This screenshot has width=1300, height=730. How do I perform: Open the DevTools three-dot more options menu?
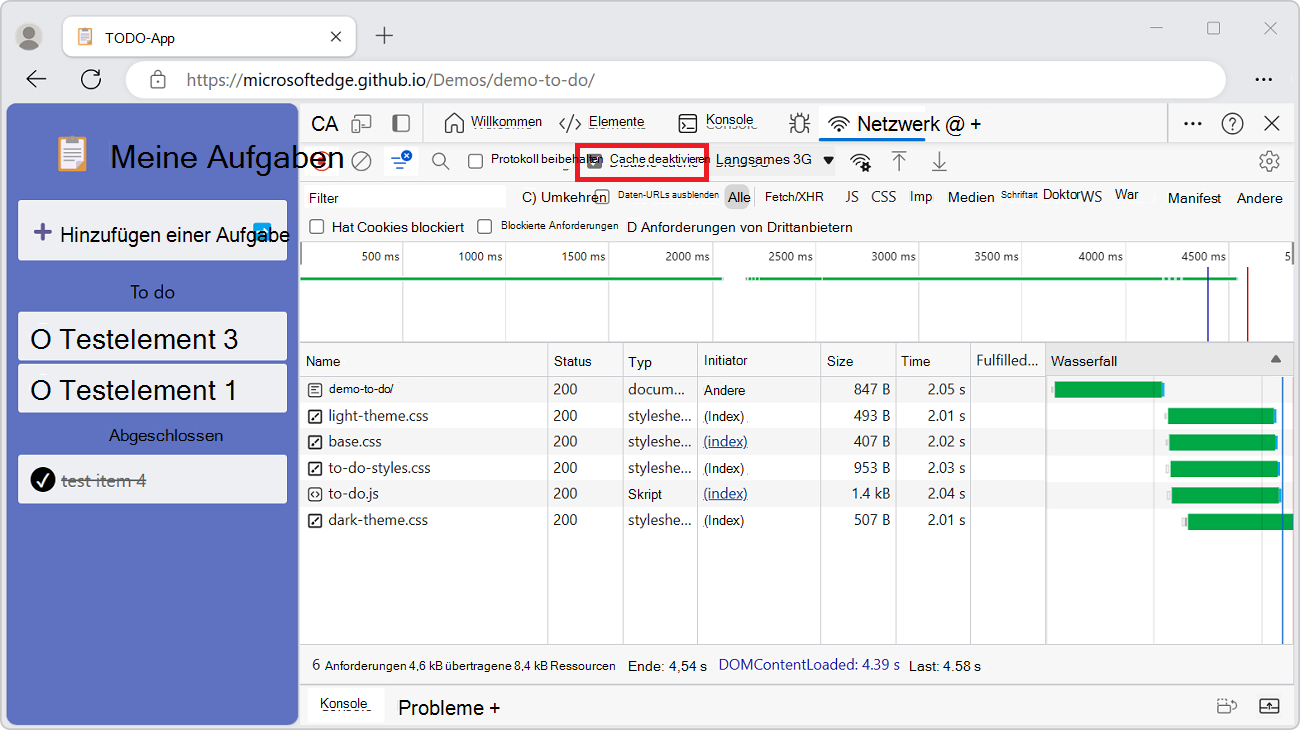[x=1193, y=123]
